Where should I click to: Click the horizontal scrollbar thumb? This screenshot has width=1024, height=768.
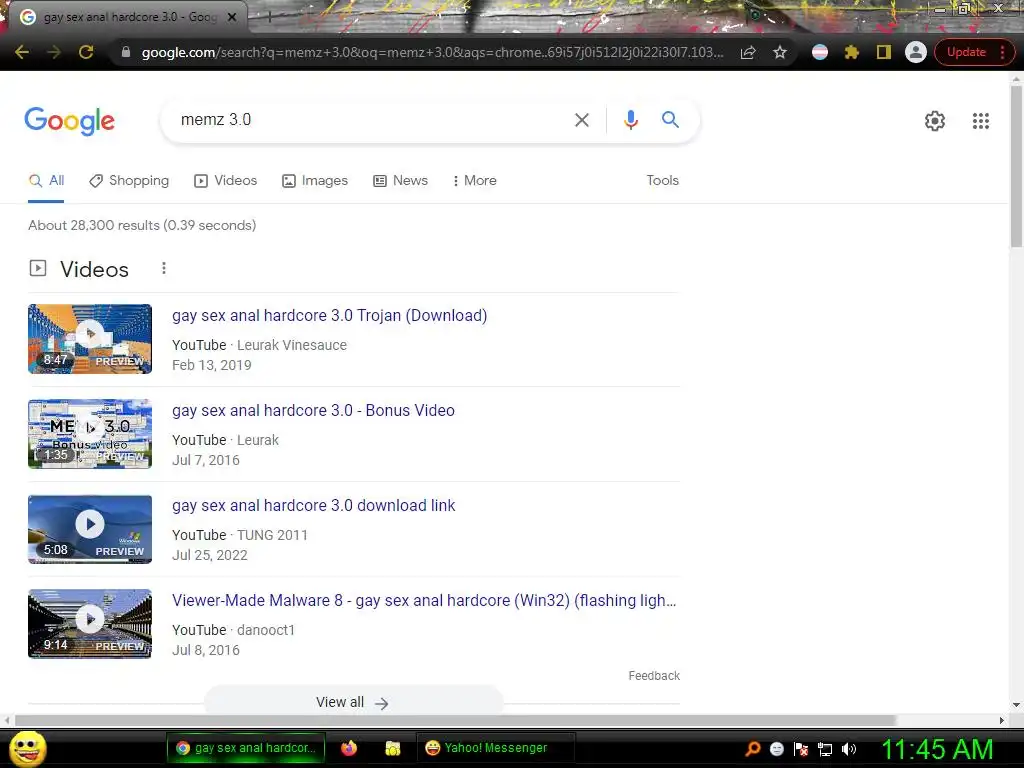point(455,720)
